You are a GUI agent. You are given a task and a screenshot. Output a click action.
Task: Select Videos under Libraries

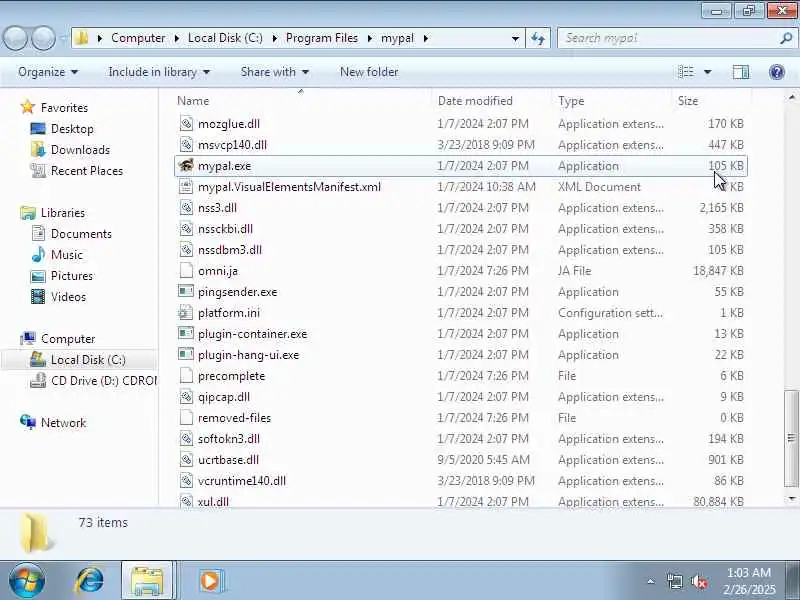tap(68, 296)
